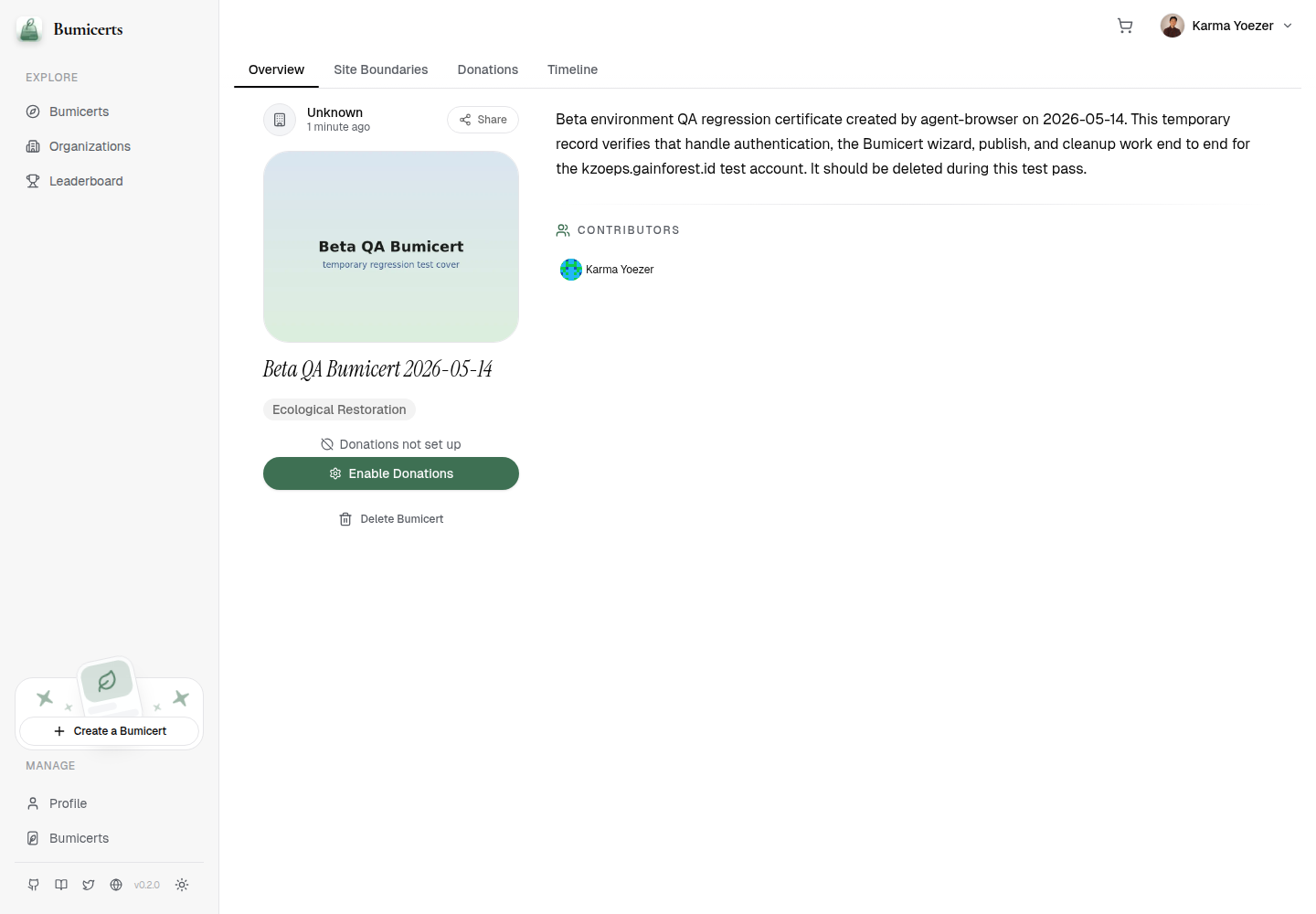Open the GitHub link icon
This screenshot has width=1316, height=914.
[x=34, y=885]
